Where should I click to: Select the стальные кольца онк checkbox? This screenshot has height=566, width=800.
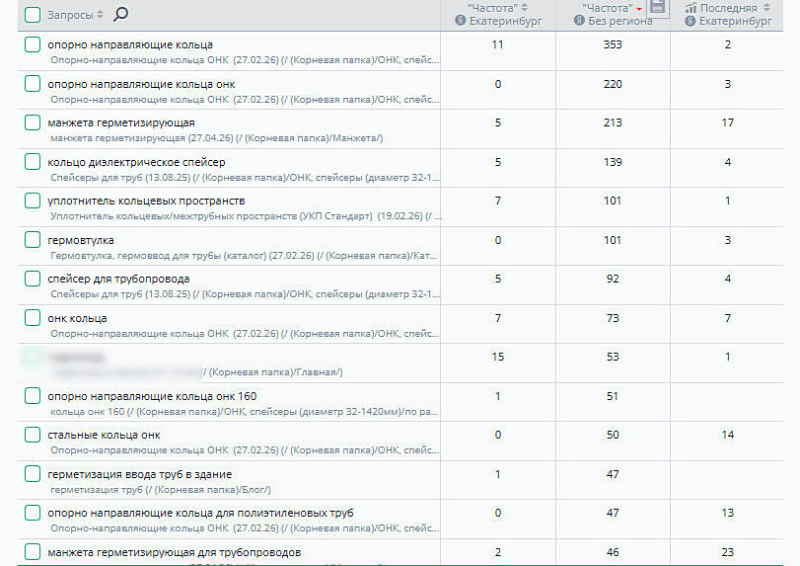pyautogui.click(x=33, y=435)
